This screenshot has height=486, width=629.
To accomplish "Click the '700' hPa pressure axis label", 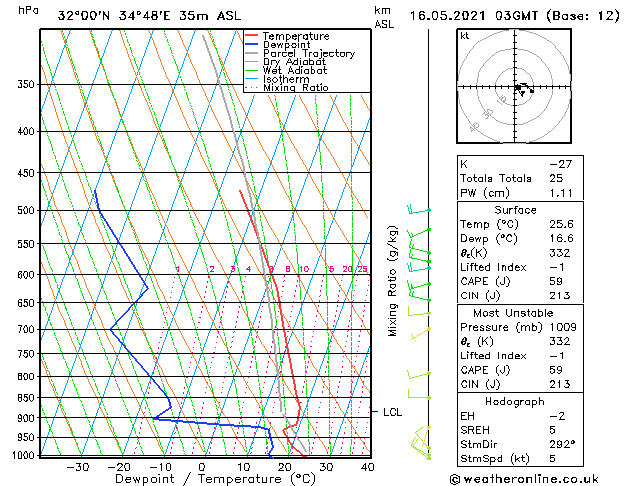I will 26,330.
